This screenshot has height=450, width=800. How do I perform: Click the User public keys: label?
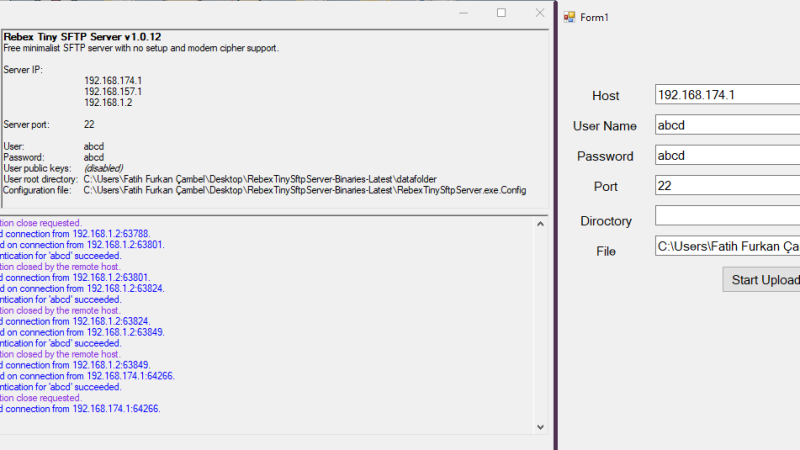pos(37,168)
